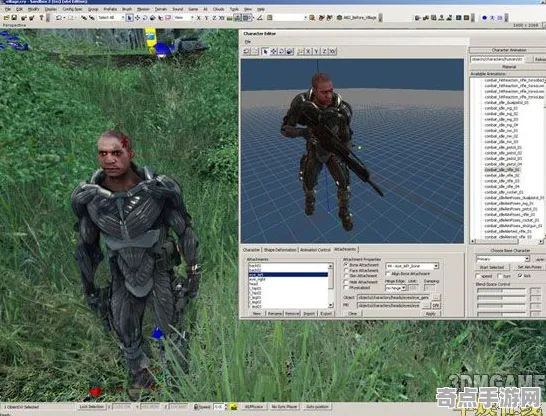The image size is (546, 416).
Task: Open the Primary base character dropdown
Action: 527,259
